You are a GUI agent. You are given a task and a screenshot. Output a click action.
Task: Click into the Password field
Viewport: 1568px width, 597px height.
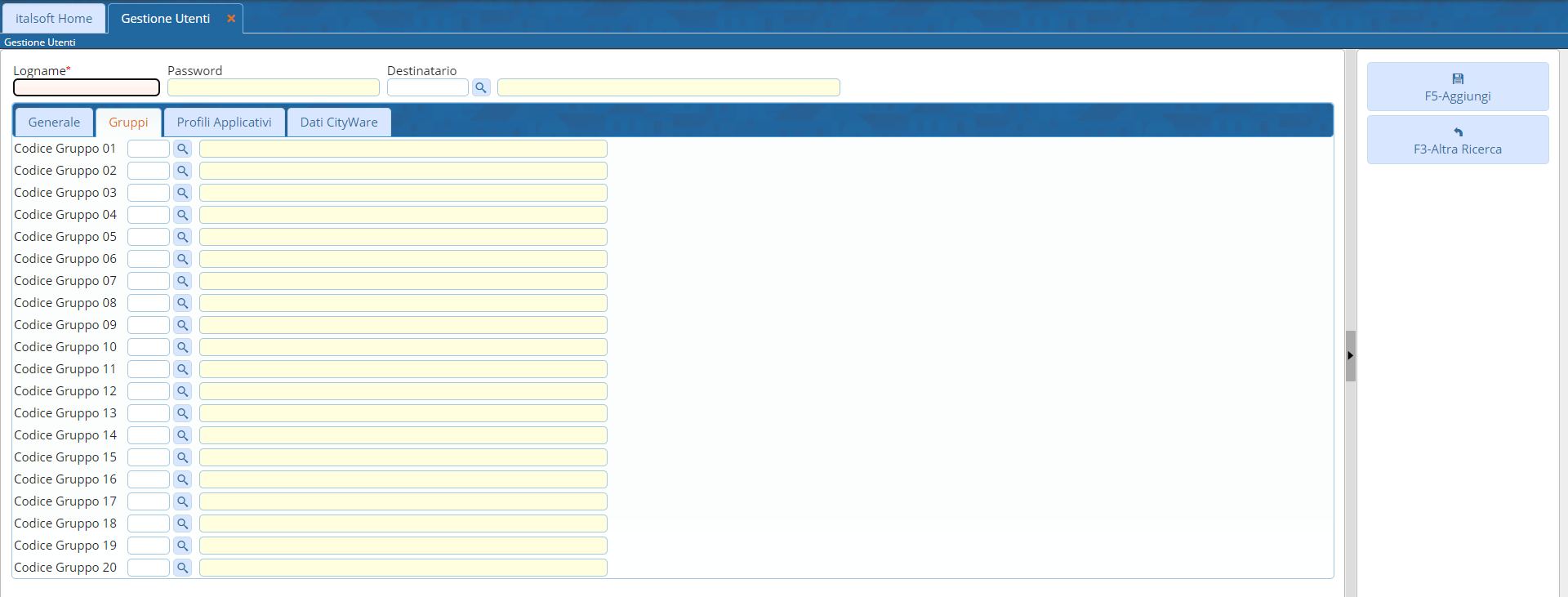pos(273,87)
